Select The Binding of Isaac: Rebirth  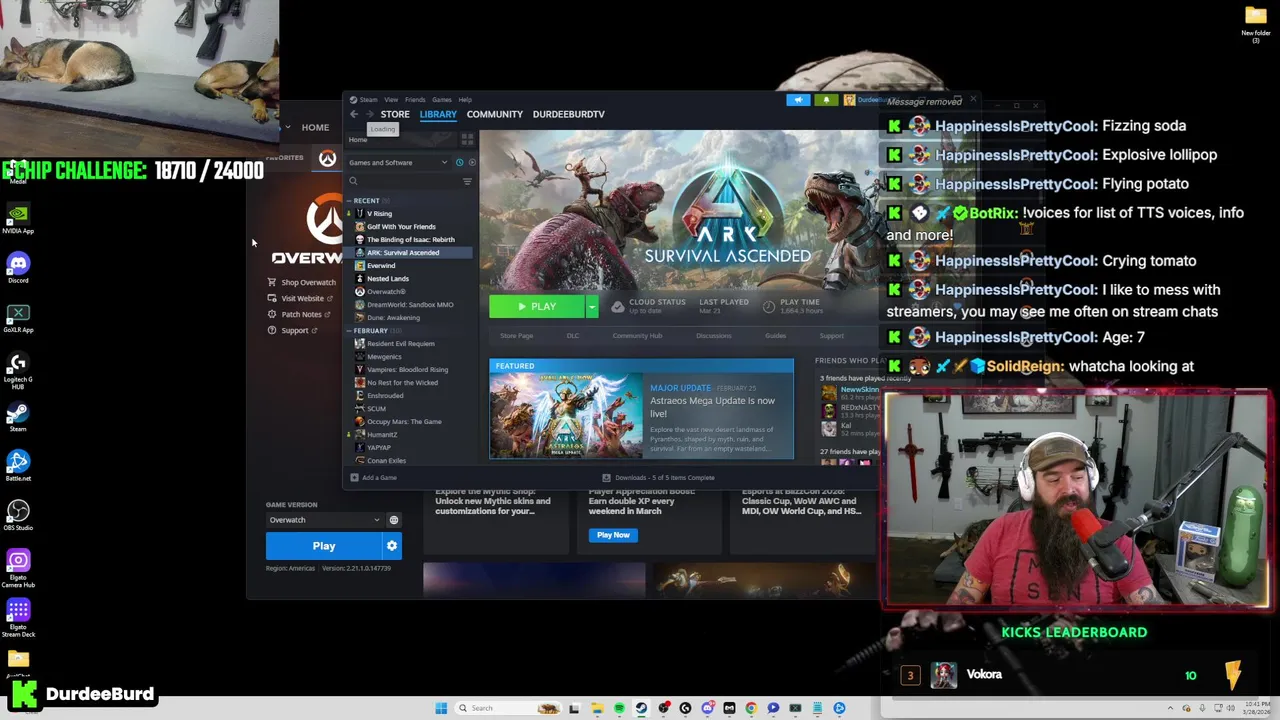click(x=410, y=240)
